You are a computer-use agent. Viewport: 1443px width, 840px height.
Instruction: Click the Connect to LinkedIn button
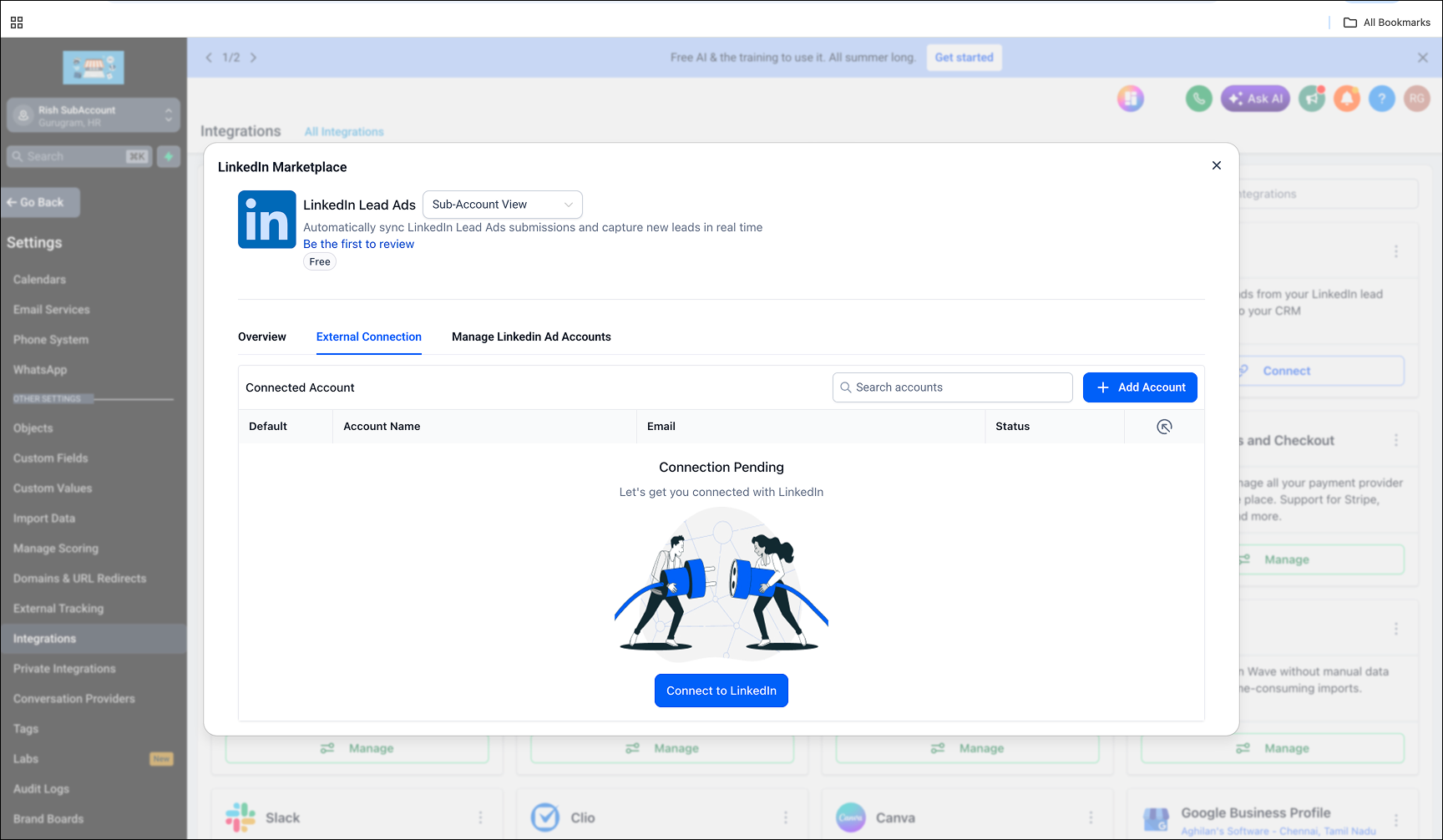[721, 691]
